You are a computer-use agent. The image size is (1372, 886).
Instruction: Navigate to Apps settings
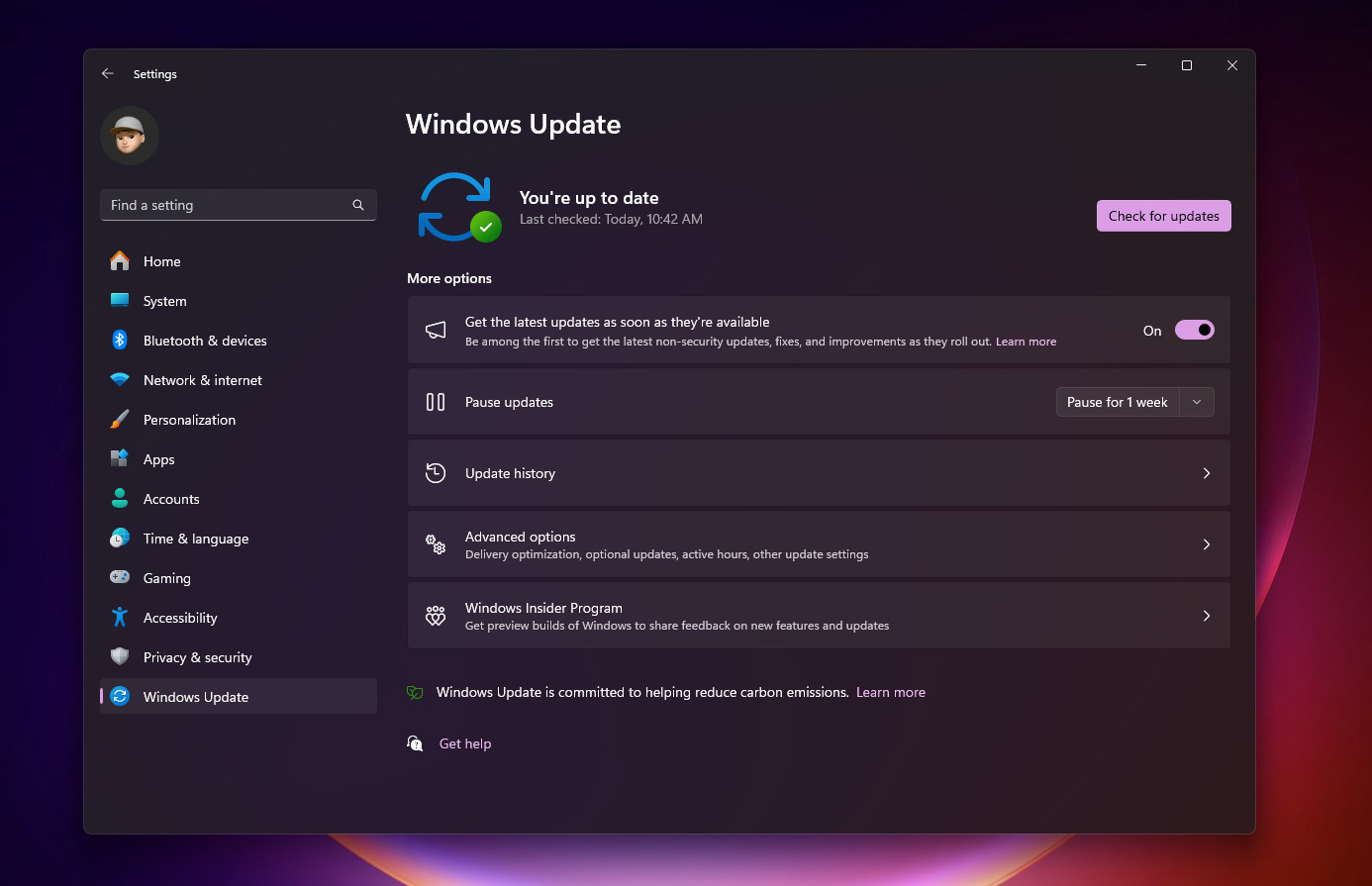coord(239,459)
